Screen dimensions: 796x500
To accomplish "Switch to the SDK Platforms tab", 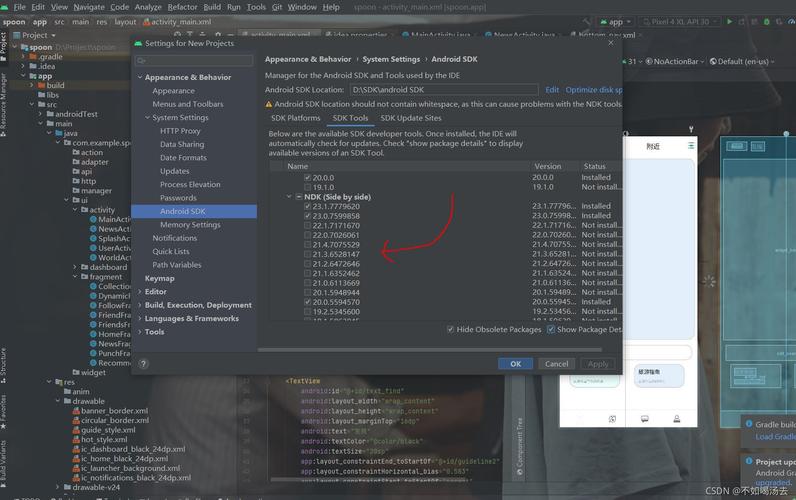I will click(296, 118).
